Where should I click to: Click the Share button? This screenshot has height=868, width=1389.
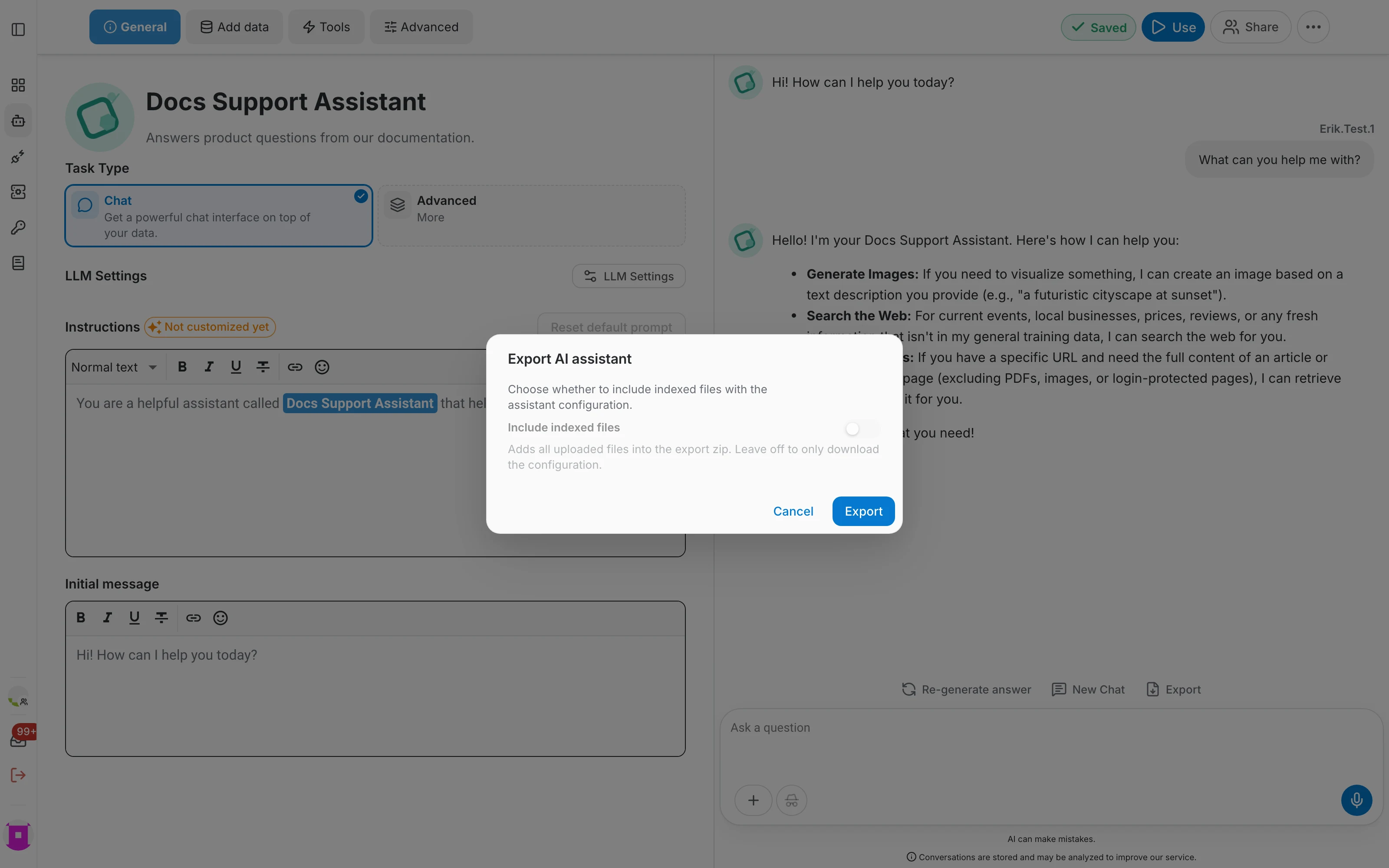click(1251, 27)
